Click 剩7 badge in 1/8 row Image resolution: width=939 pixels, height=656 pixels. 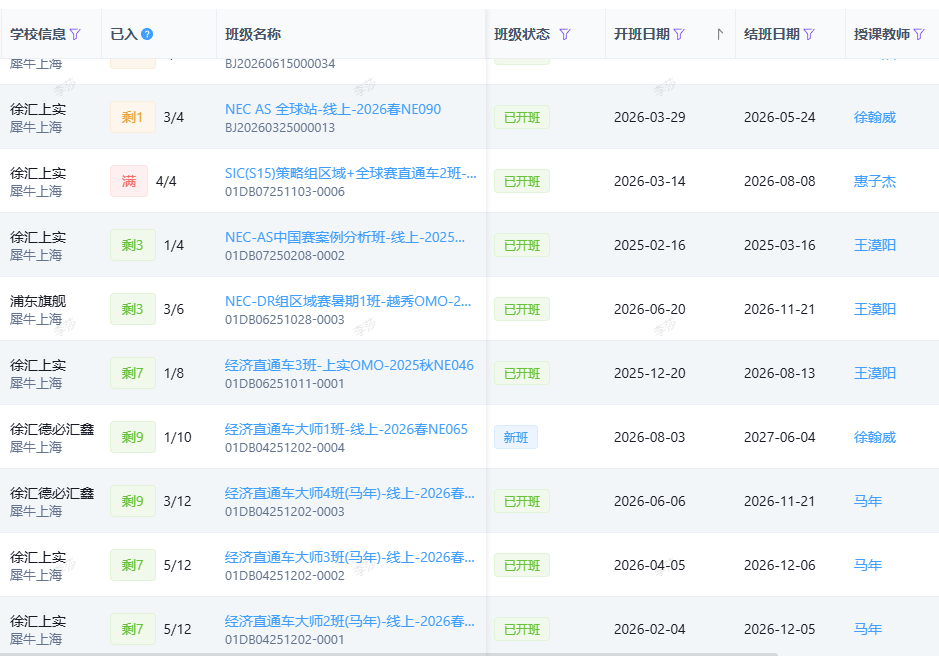tap(132, 374)
